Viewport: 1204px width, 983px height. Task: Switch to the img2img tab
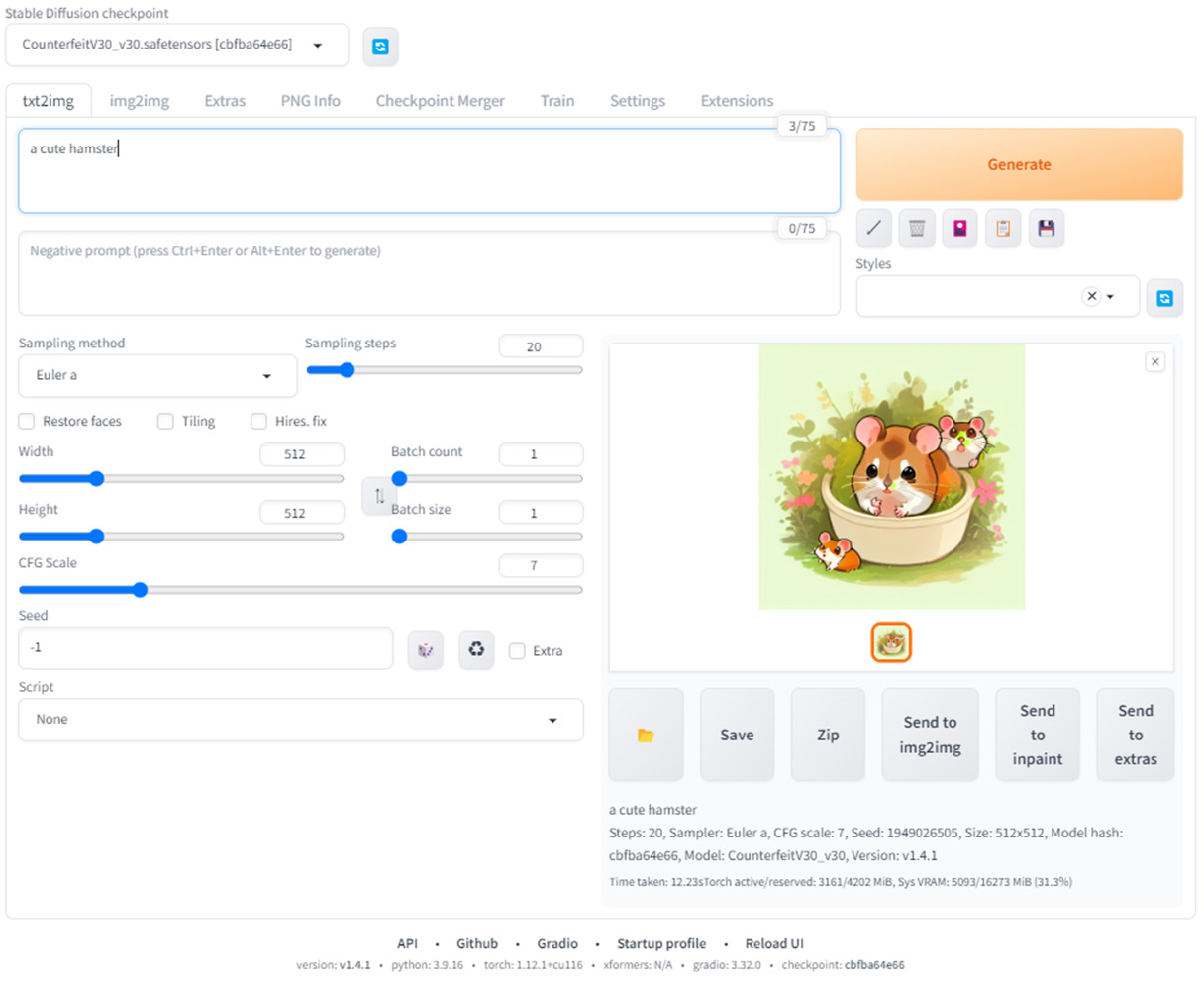pos(139,100)
